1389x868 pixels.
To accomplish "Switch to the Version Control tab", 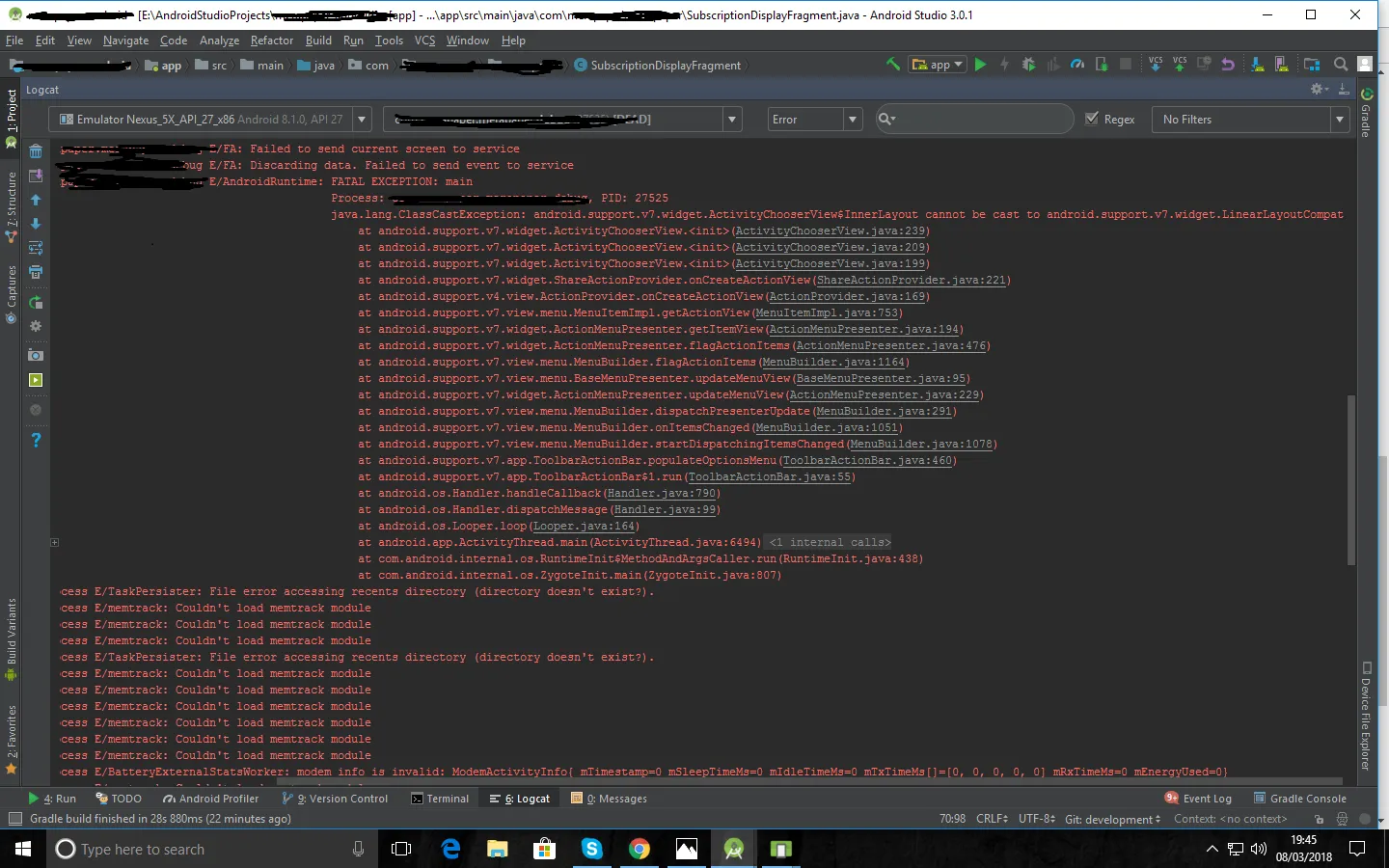I will point(335,799).
